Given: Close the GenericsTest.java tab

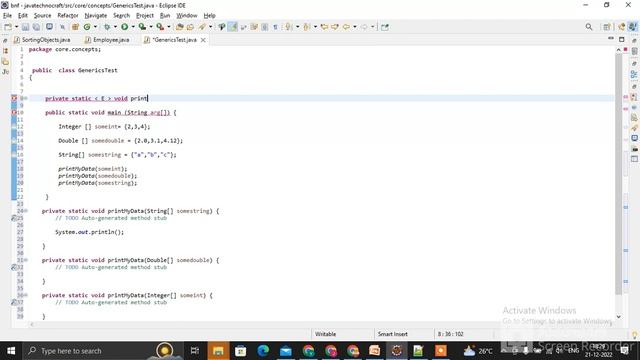Looking at the screenshot, I should point(203,40).
